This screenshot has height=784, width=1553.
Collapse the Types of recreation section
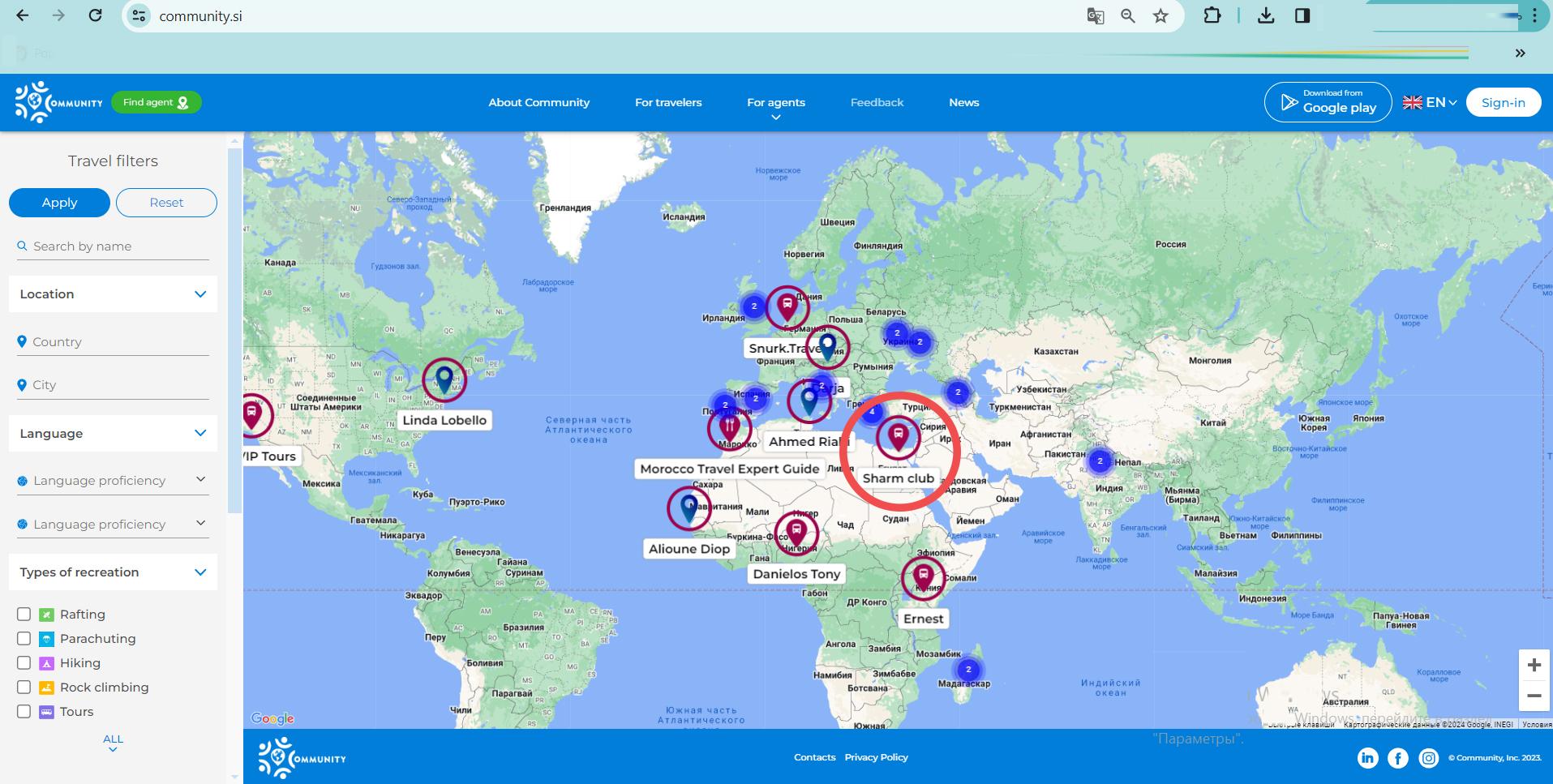[113, 572]
